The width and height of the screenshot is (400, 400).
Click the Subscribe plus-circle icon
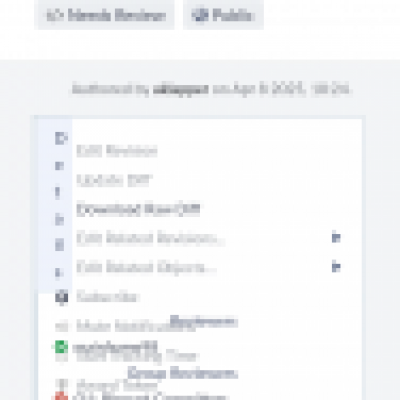coord(61,296)
